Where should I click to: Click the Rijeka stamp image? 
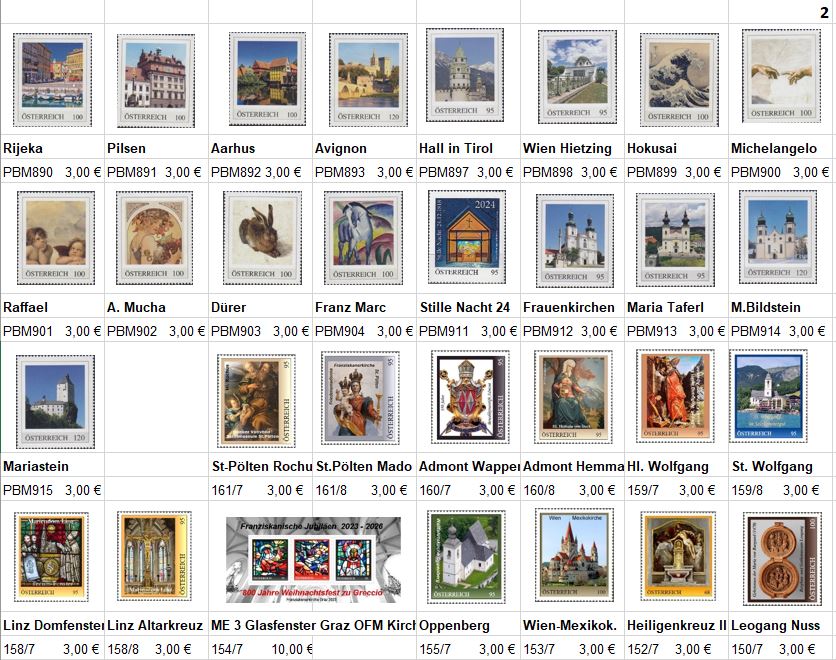click(52, 80)
